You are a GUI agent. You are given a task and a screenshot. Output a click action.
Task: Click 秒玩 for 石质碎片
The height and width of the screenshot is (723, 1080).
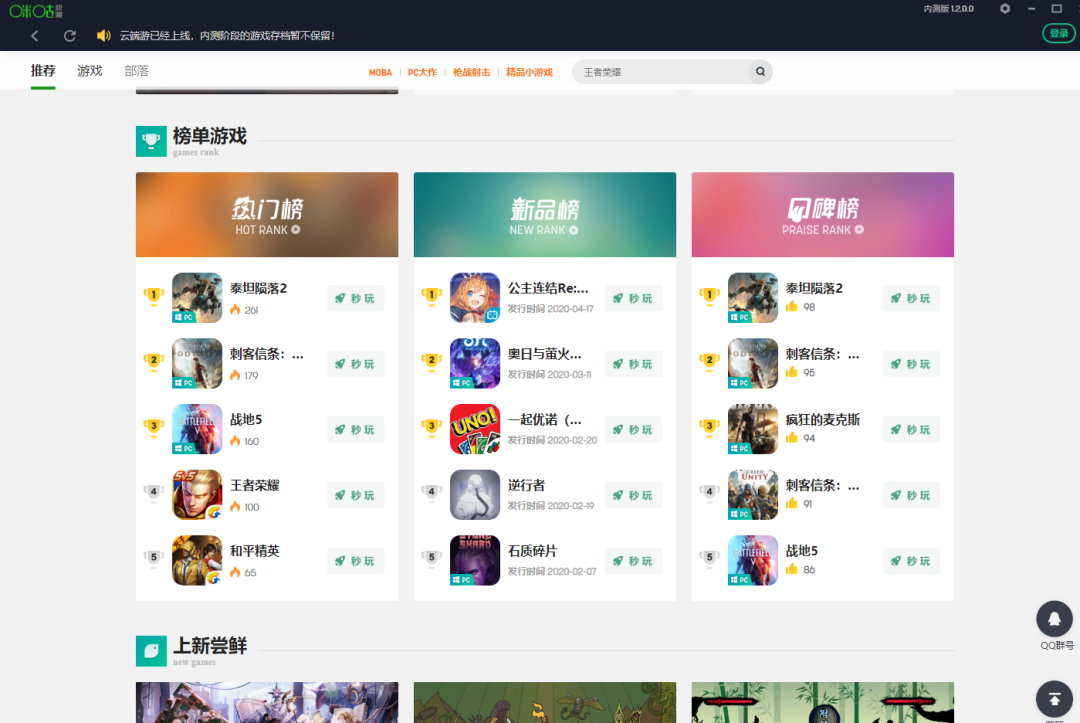coord(634,561)
